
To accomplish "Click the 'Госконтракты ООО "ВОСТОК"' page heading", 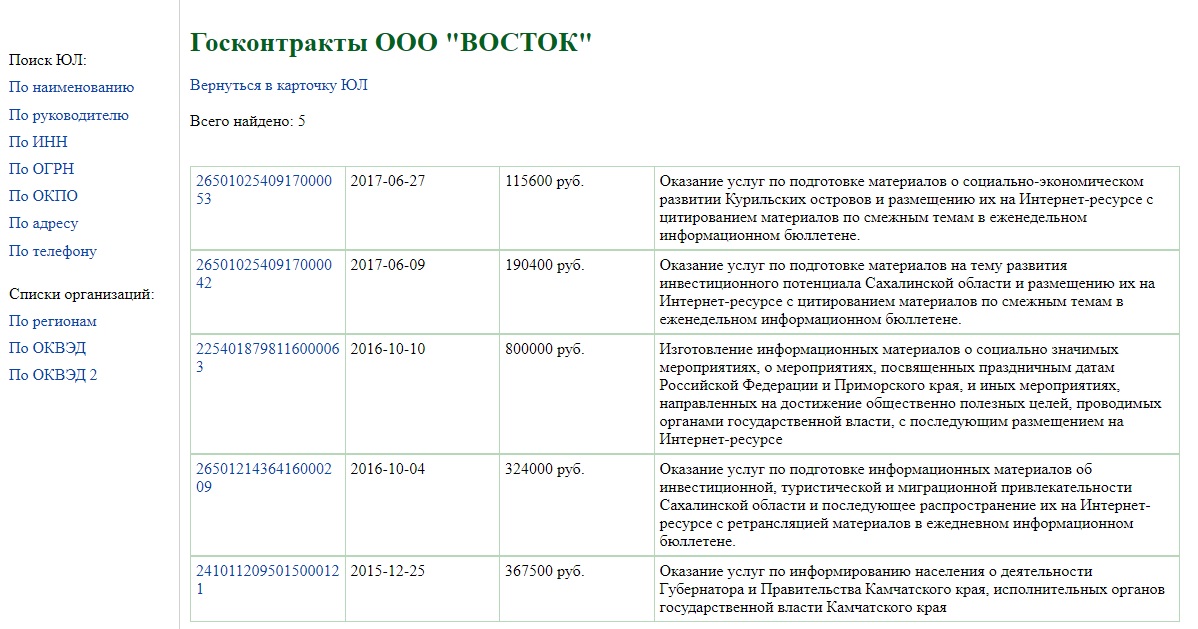I will pos(391,43).
